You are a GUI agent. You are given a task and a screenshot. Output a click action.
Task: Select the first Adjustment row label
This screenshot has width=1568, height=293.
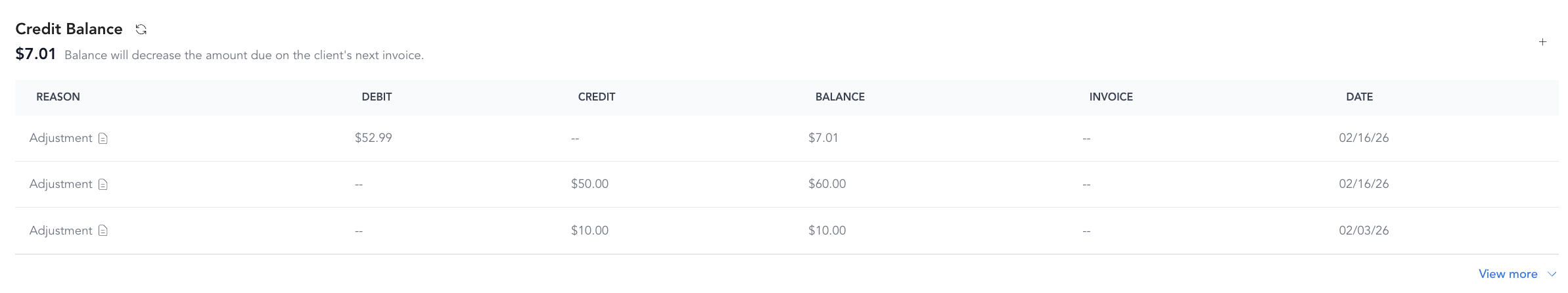[60, 138]
